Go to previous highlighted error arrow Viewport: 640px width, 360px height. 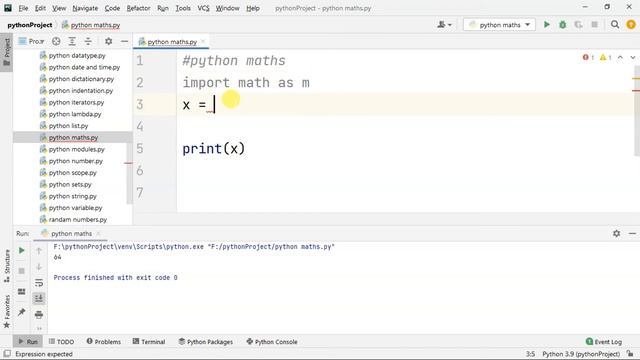point(620,58)
